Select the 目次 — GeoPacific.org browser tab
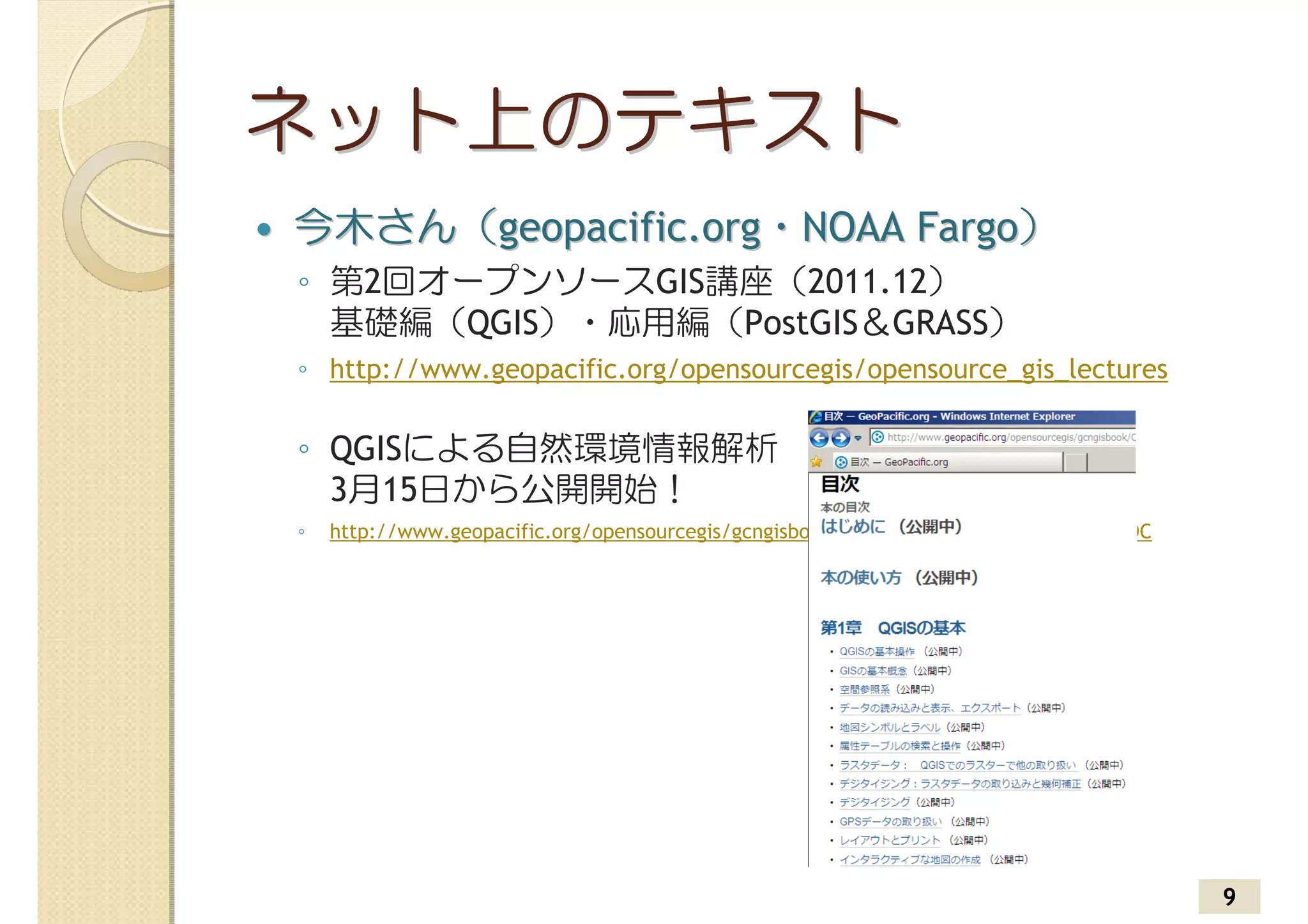Screen dimensions: 1308x924 click(x=947, y=462)
